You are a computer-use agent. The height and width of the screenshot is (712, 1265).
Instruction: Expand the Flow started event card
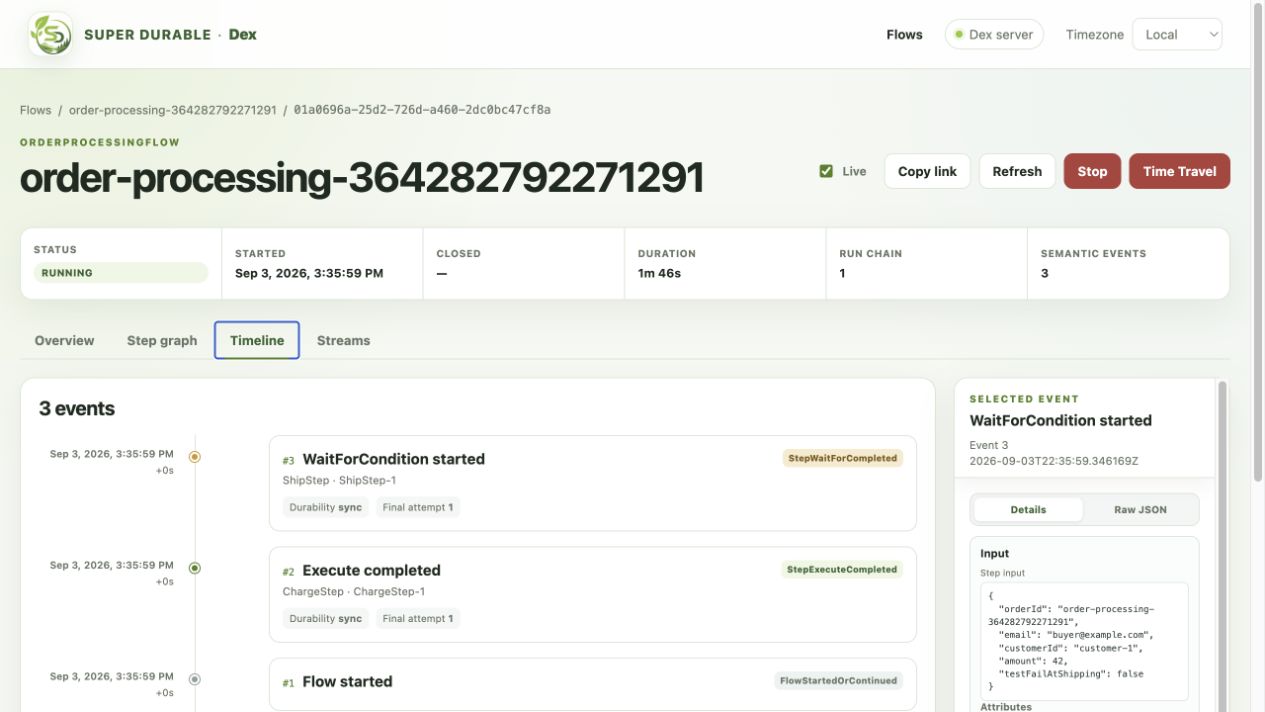pos(593,684)
